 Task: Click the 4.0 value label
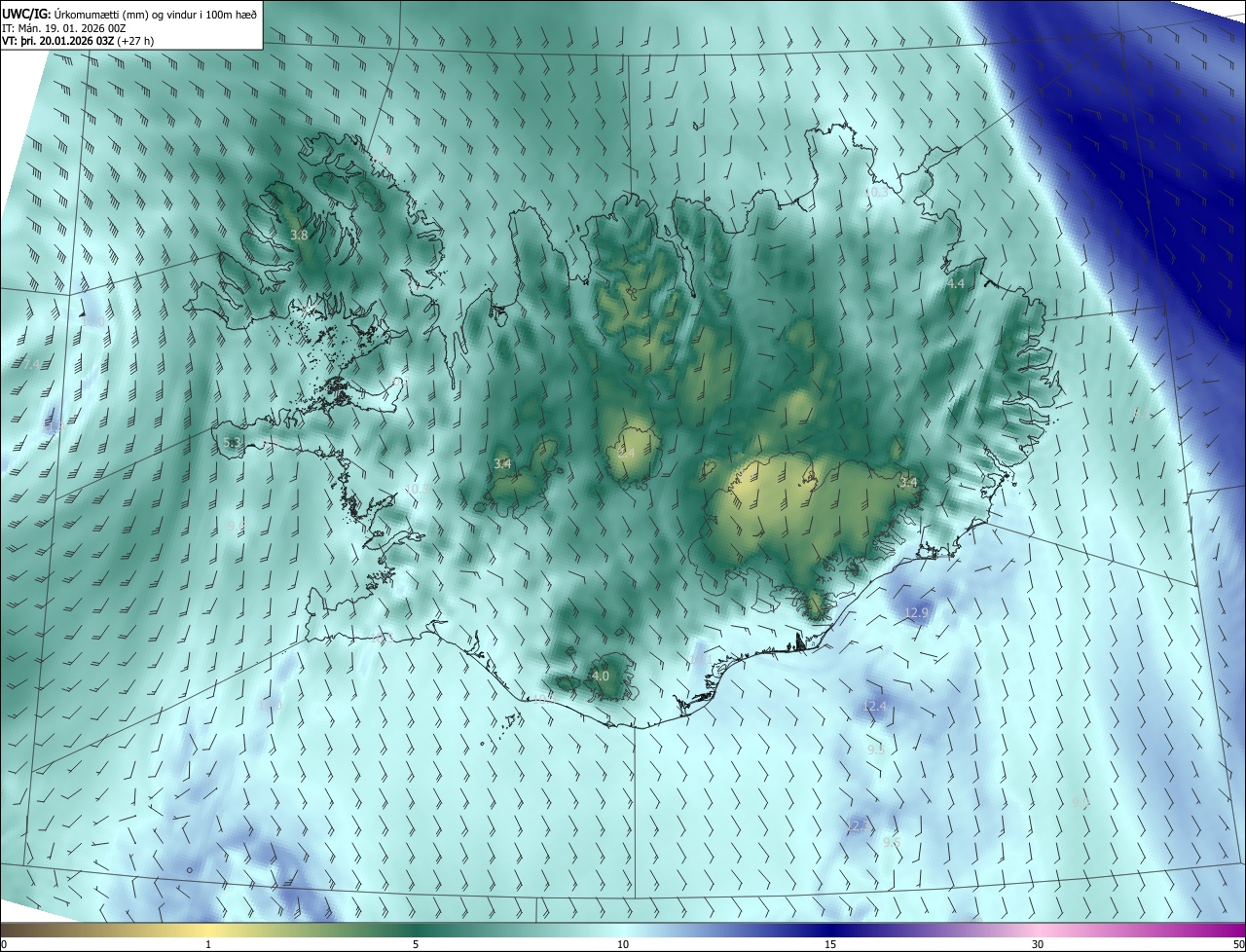click(601, 676)
